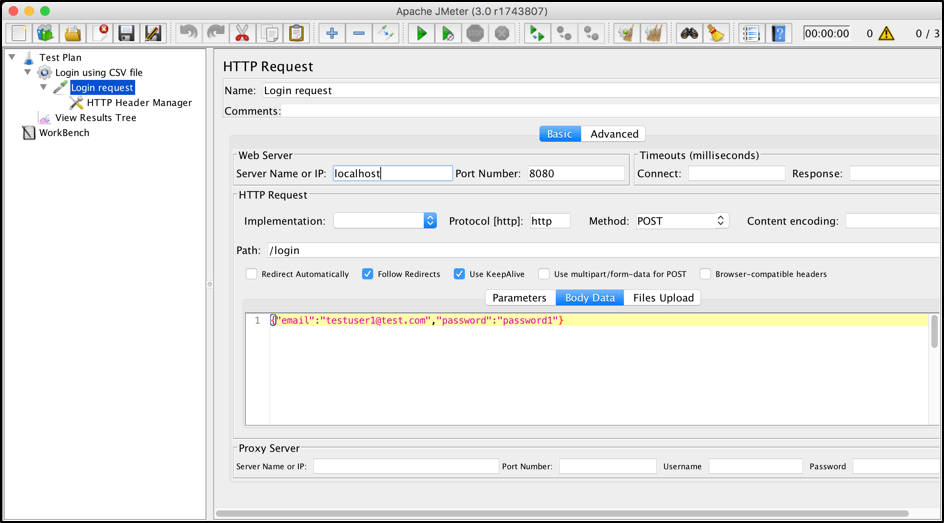Open the Templates icon in toolbar

pyautogui.click(x=45, y=33)
